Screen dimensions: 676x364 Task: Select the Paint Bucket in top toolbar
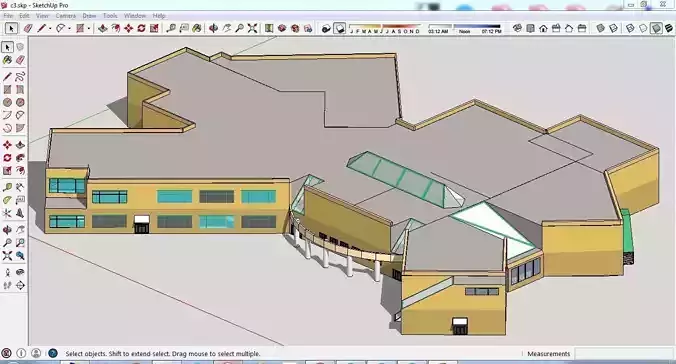[x=197, y=28]
